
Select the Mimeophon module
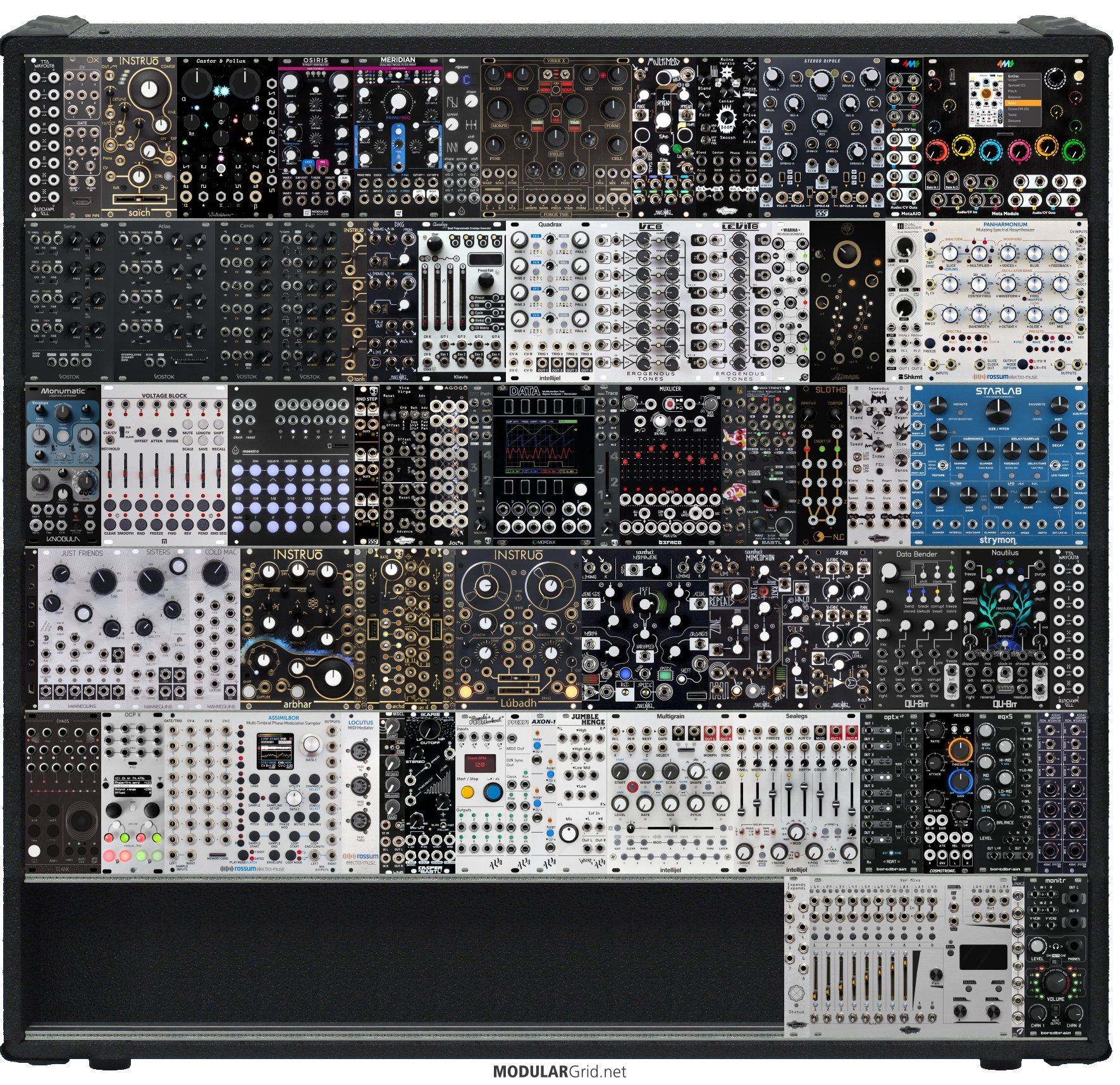click(x=759, y=629)
